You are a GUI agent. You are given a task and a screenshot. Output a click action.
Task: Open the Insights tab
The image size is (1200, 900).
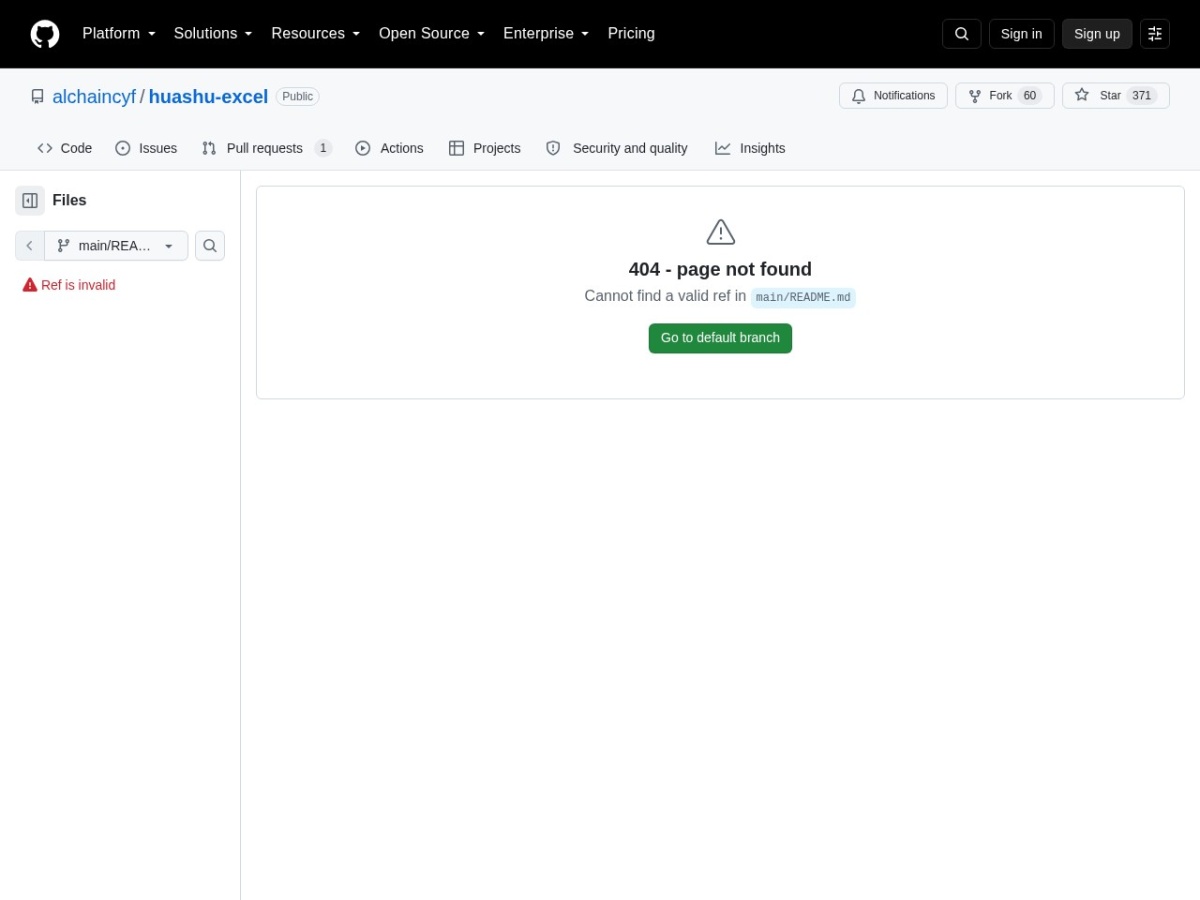[750, 148]
